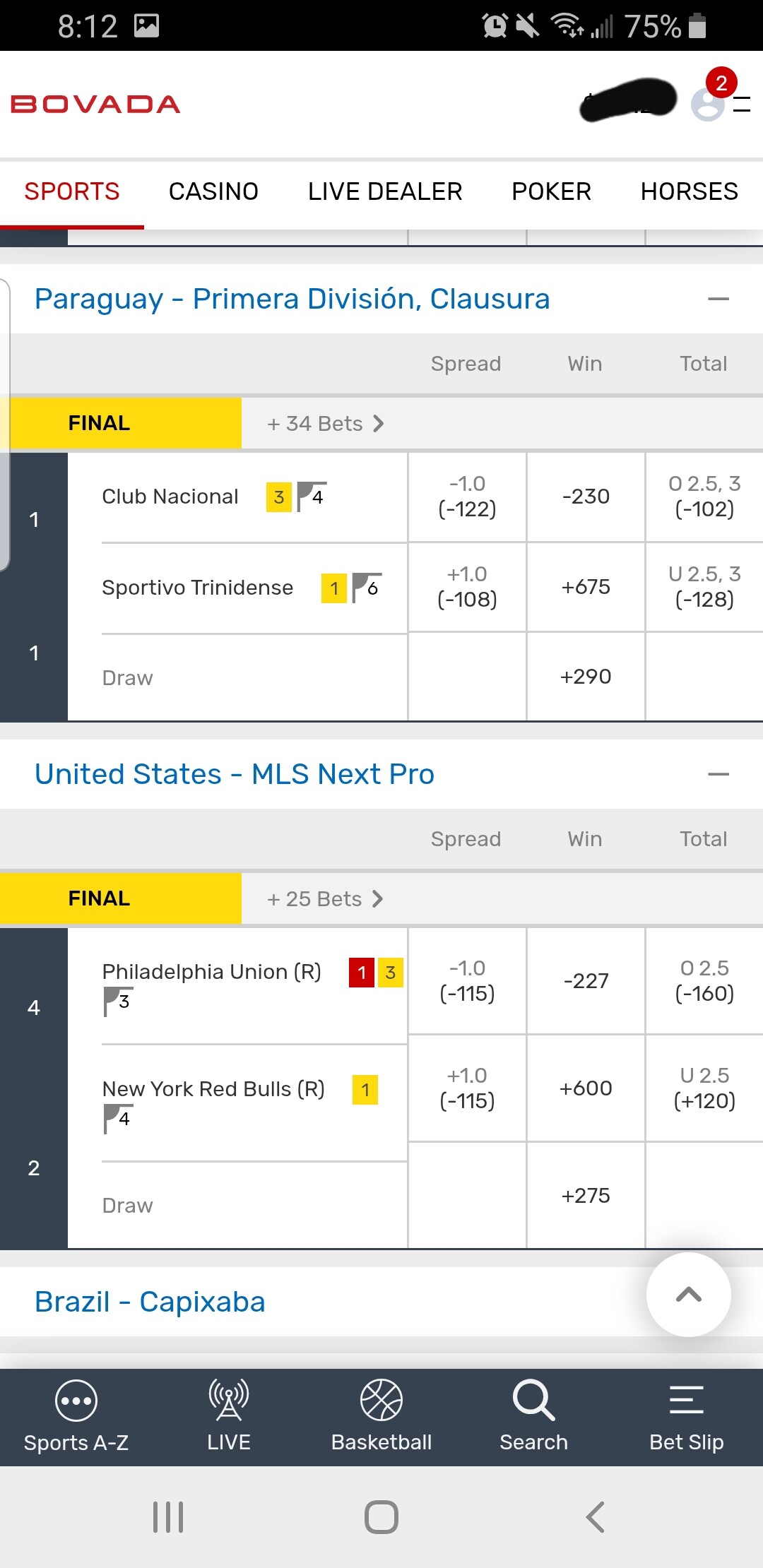This screenshot has width=763, height=1568.
Task: Open the Basketball section icon
Action: 381,1401
